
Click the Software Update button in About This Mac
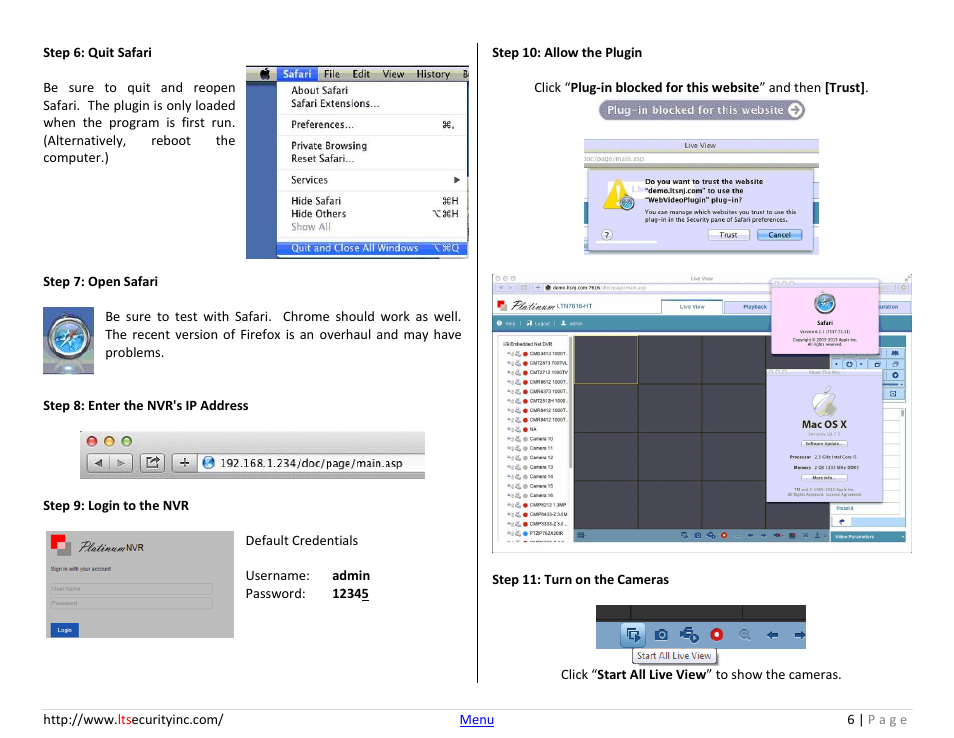tap(824, 444)
